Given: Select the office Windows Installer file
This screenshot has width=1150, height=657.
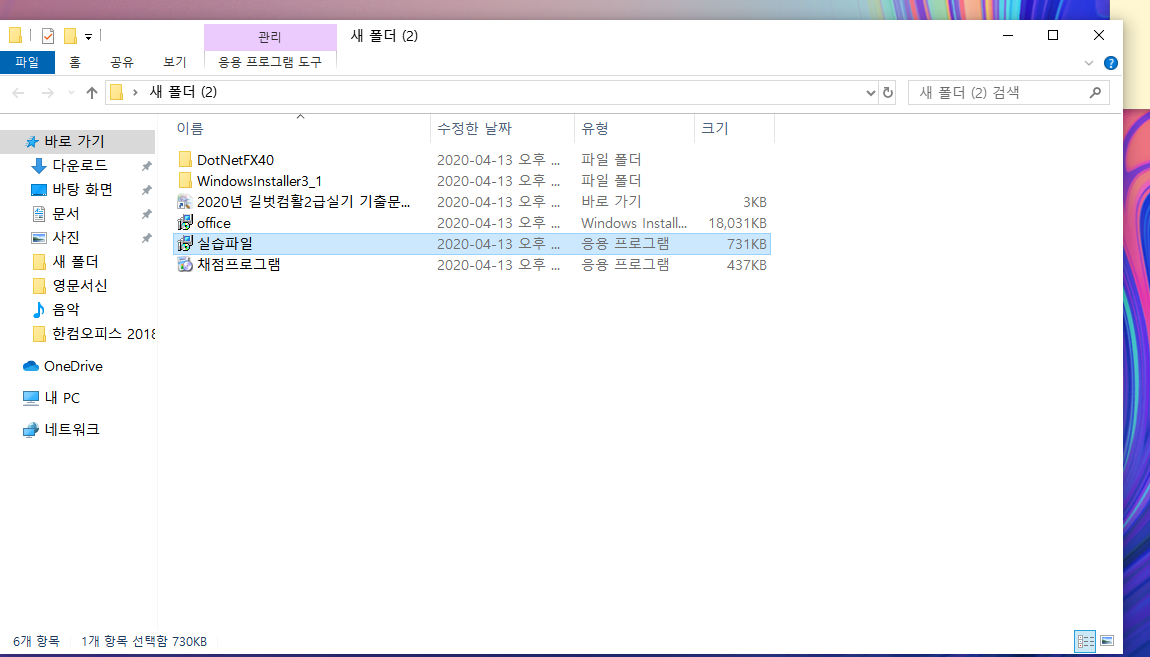Looking at the screenshot, I should pyautogui.click(x=213, y=223).
